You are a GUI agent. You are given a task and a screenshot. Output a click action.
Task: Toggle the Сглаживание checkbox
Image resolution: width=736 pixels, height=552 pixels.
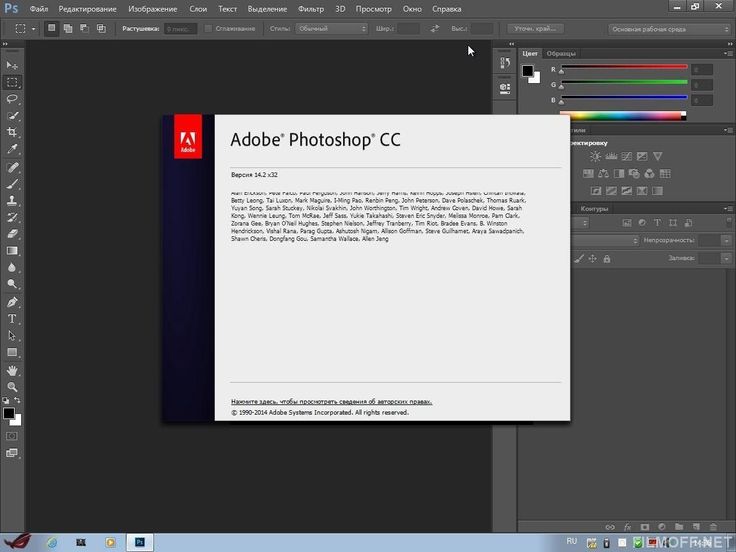208,29
